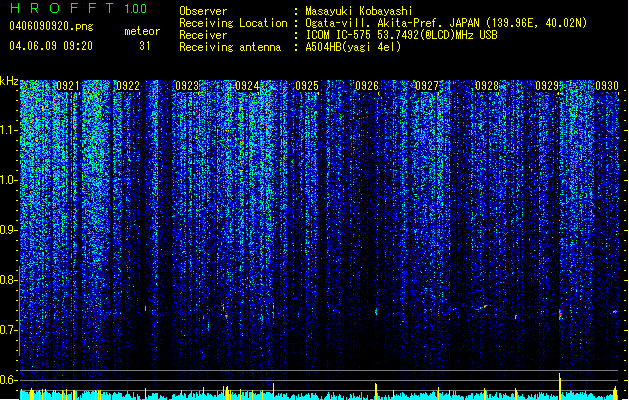This screenshot has height=400, width=629.
Task: Click the 0.9 kHz axis tick label
Action: [x=9, y=230]
